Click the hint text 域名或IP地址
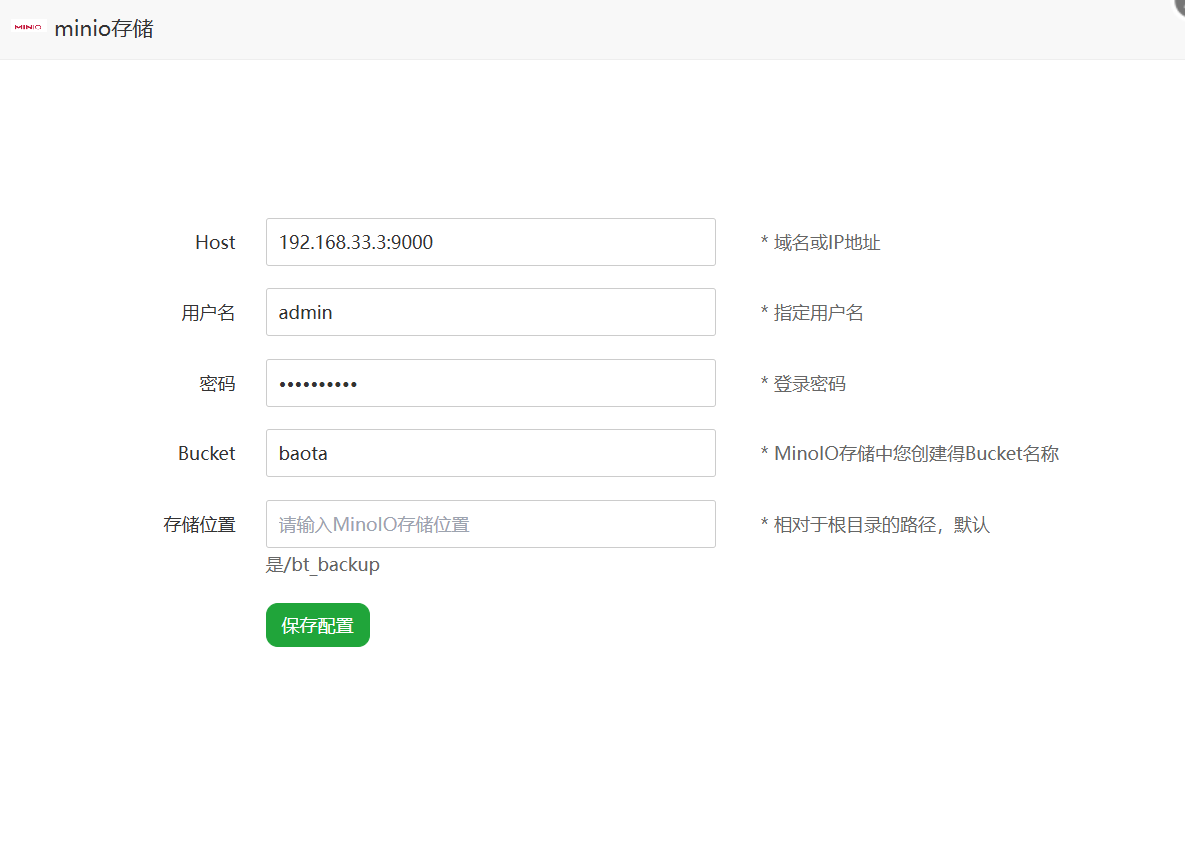 pyautogui.click(x=821, y=243)
